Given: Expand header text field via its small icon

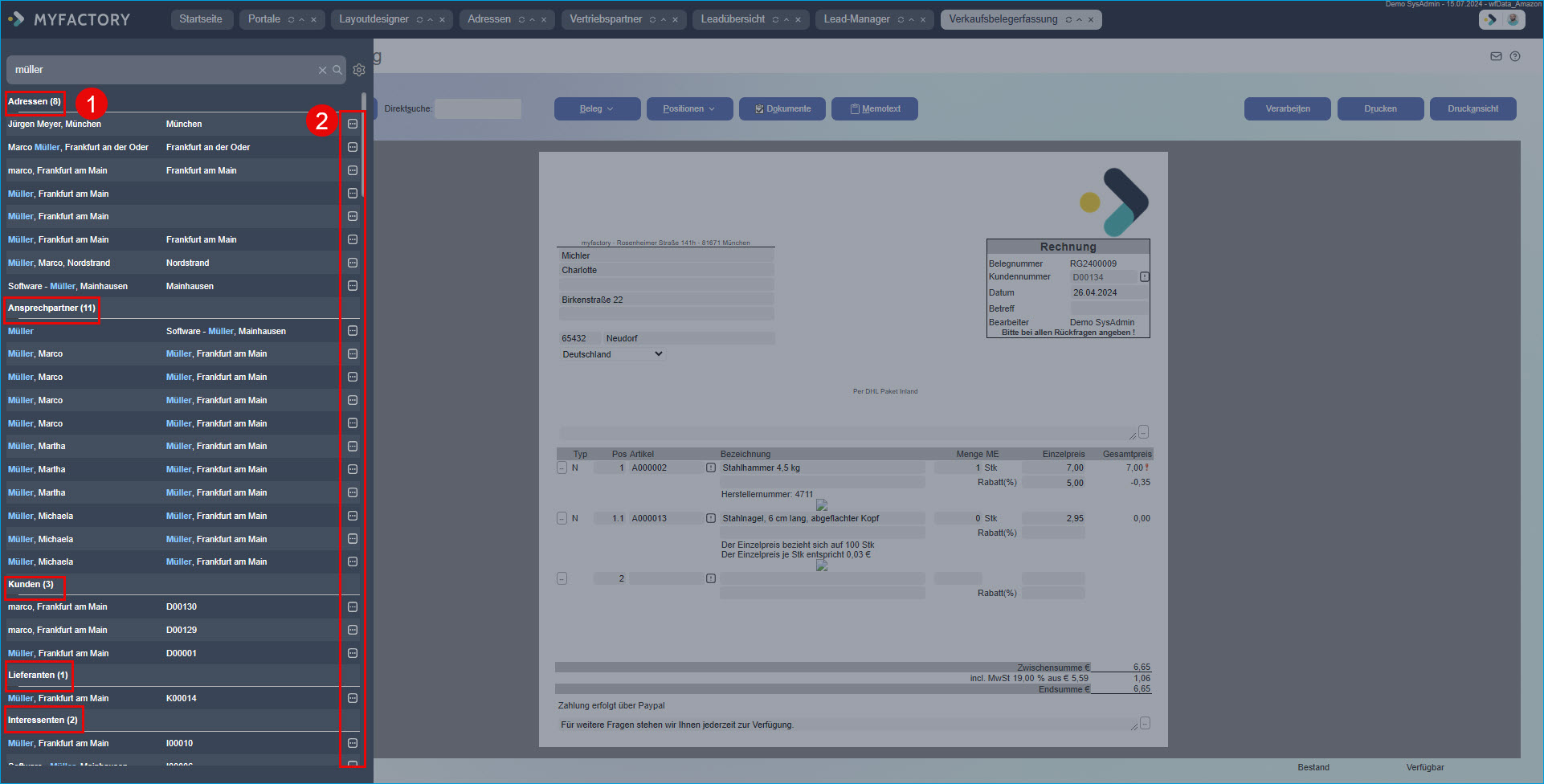Looking at the screenshot, I should pos(1144,432).
